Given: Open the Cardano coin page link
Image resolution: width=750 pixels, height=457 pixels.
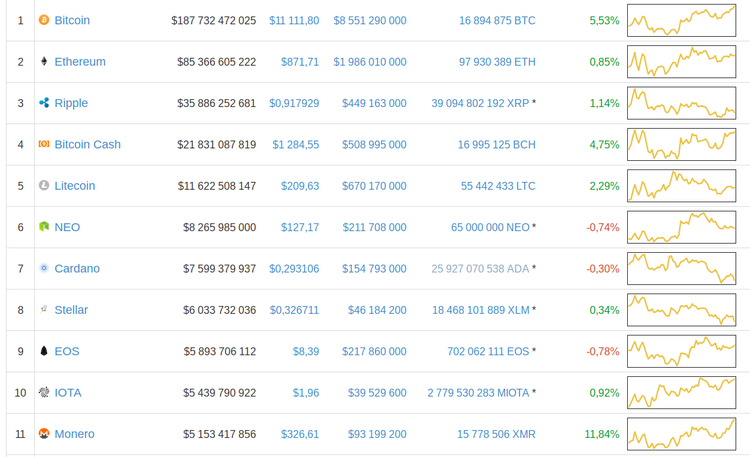Looking at the screenshot, I should pos(77,268).
